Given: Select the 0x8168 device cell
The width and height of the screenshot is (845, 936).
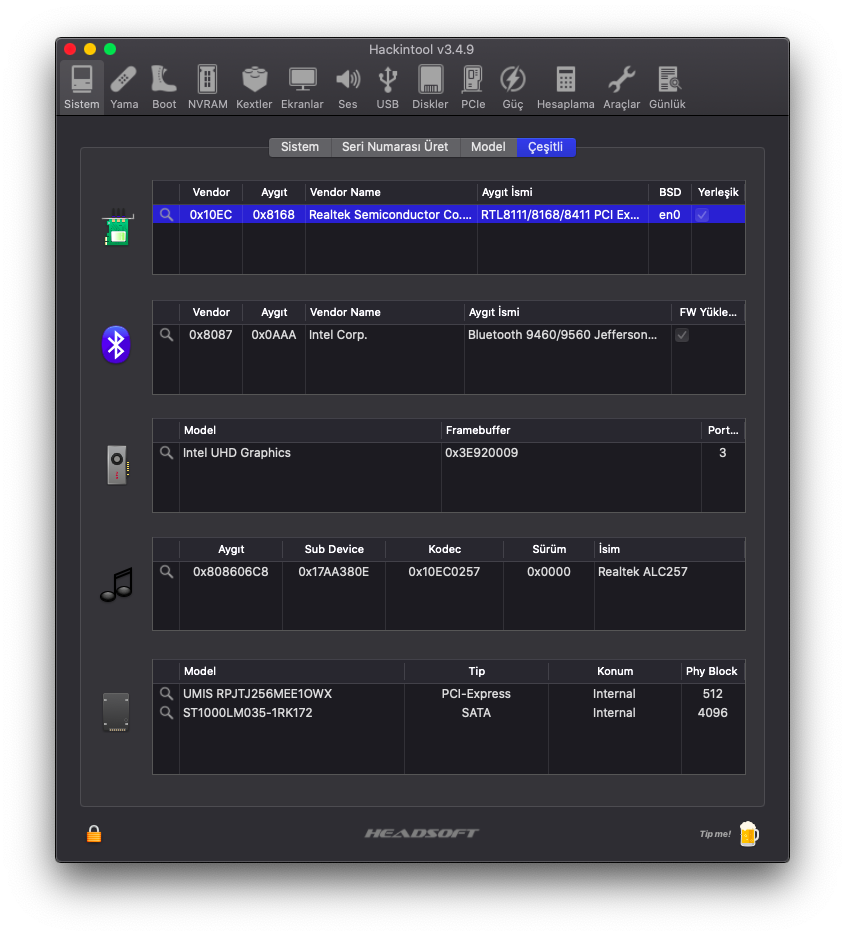Looking at the screenshot, I should click(273, 215).
